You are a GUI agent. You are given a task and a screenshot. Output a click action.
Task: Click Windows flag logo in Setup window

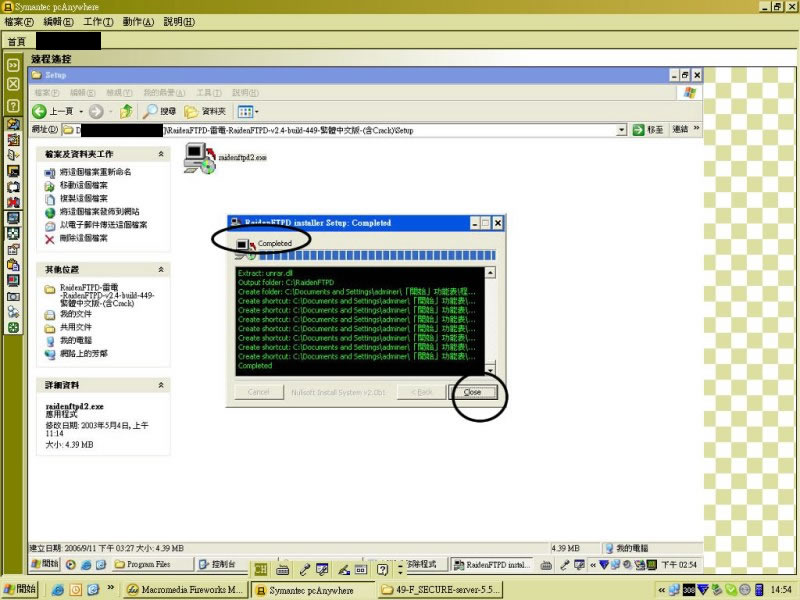click(689, 93)
